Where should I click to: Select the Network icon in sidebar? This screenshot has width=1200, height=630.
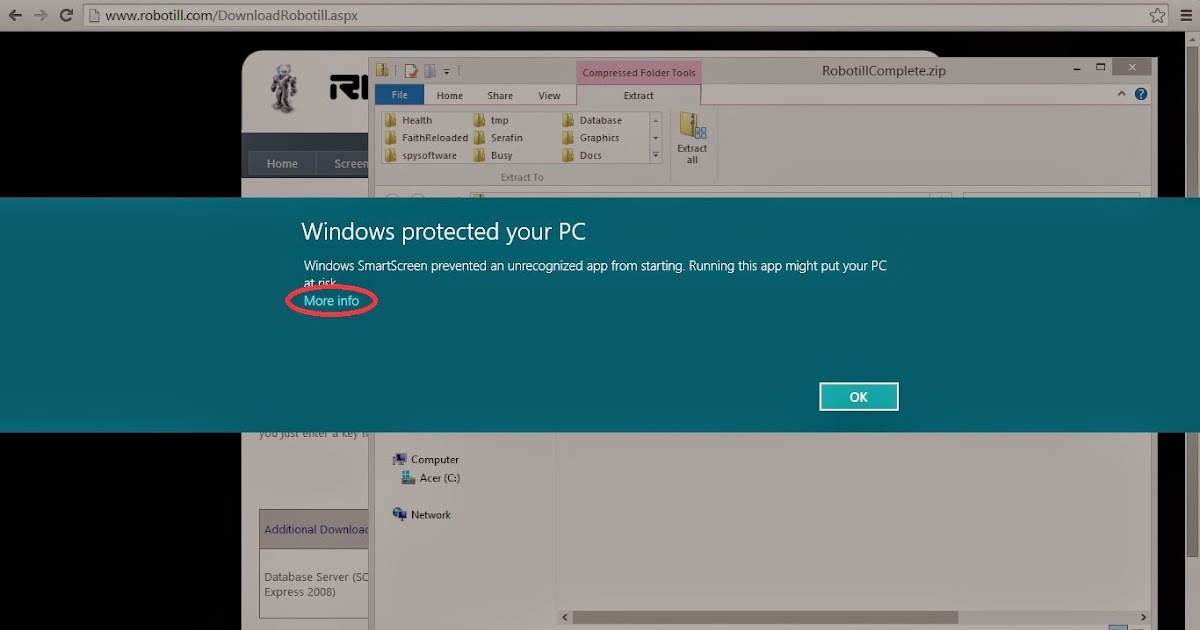[400, 514]
